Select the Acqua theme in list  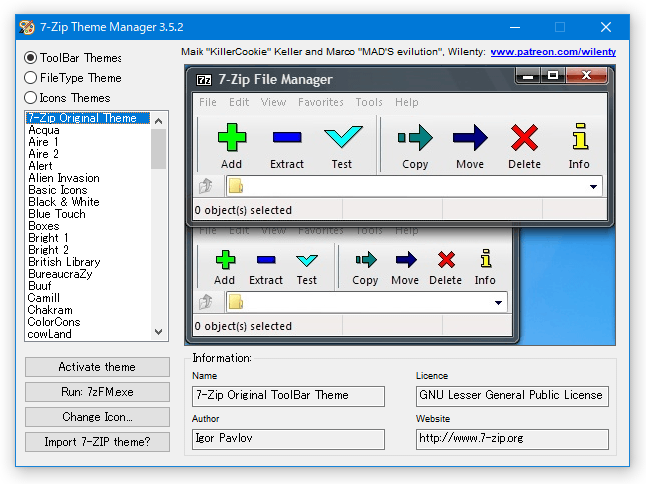click(88, 130)
